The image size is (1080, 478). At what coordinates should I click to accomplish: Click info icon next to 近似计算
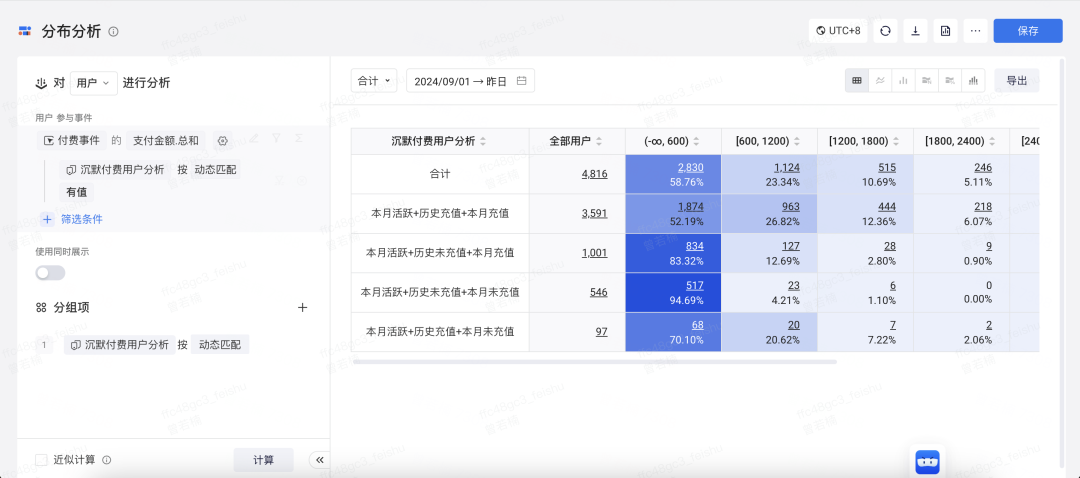(107, 460)
